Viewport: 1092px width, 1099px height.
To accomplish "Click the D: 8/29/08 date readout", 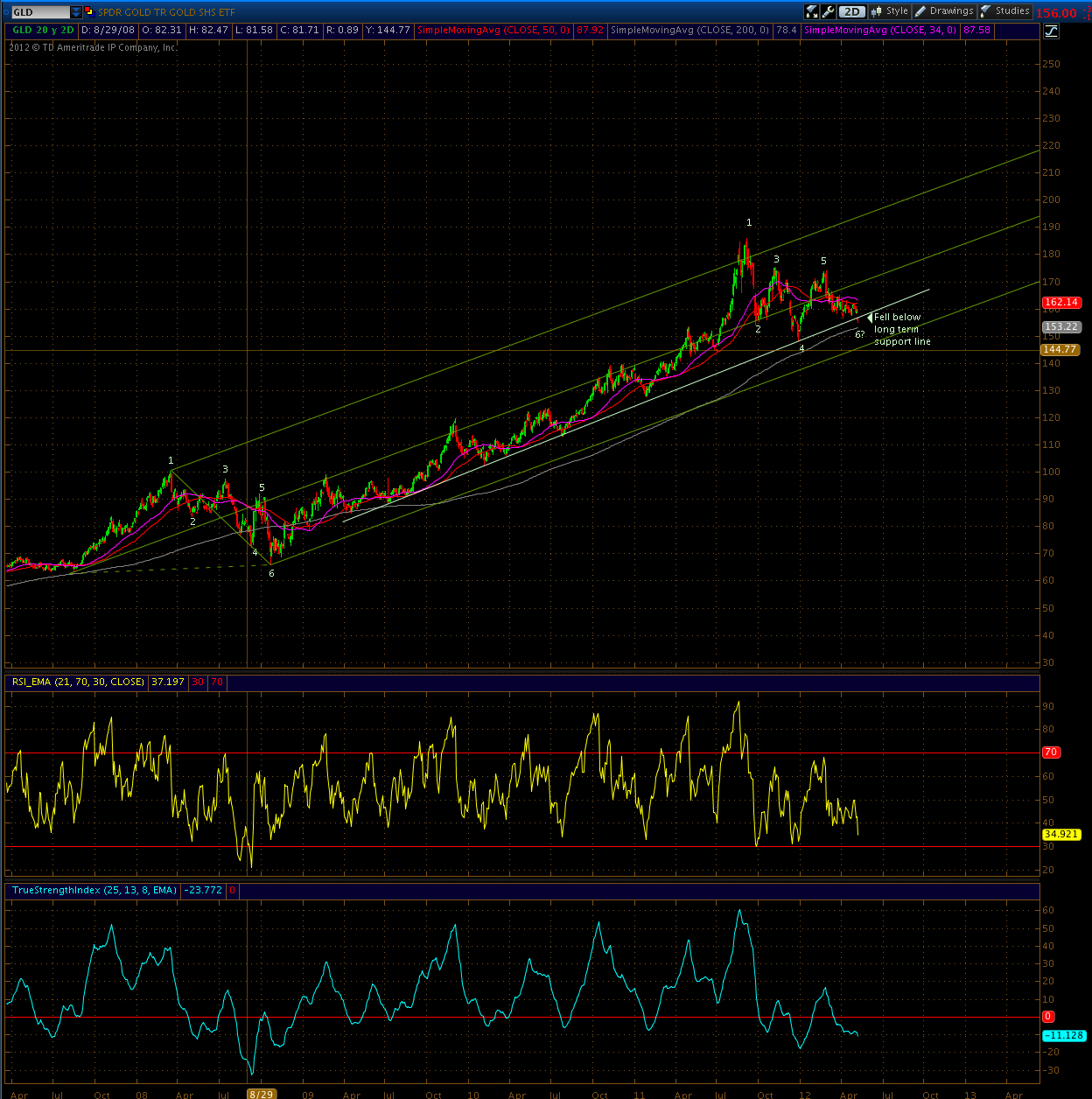I will pyautogui.click(x=108, y=30).
